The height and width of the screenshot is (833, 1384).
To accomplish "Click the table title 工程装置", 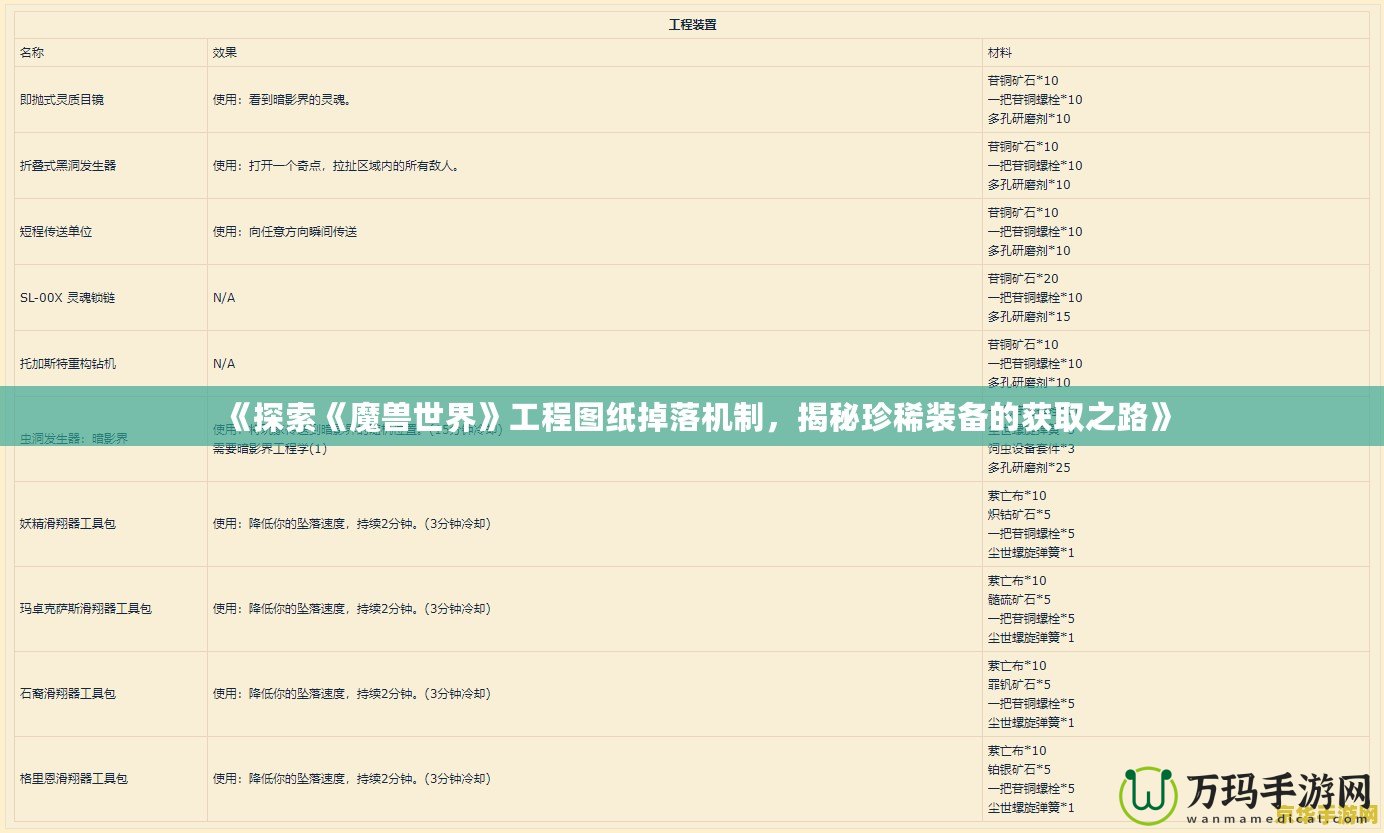I will [692, 25].
